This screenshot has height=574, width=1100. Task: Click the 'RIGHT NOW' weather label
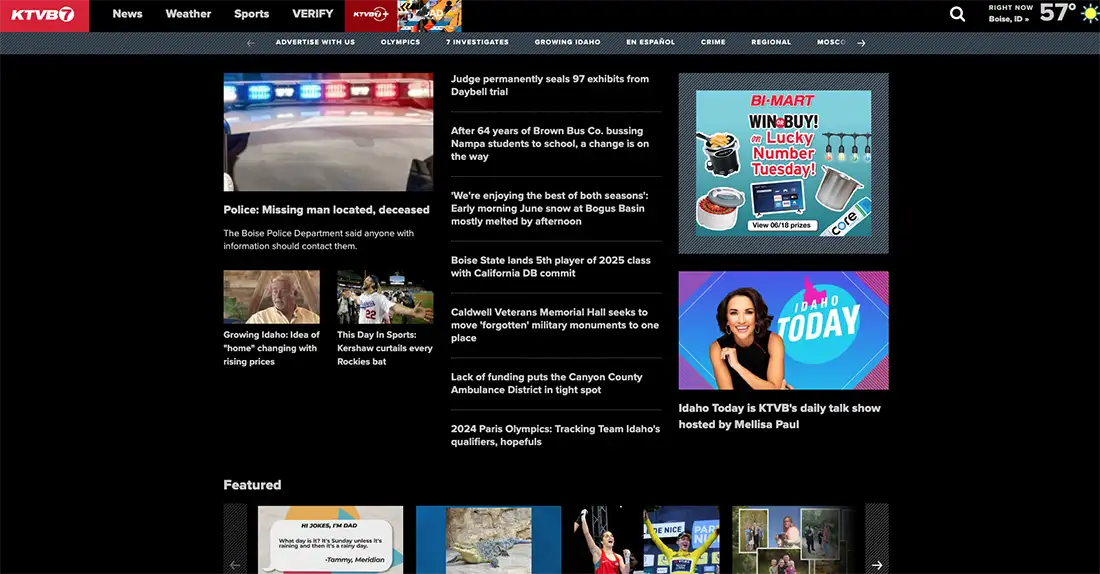(1011, 8)
